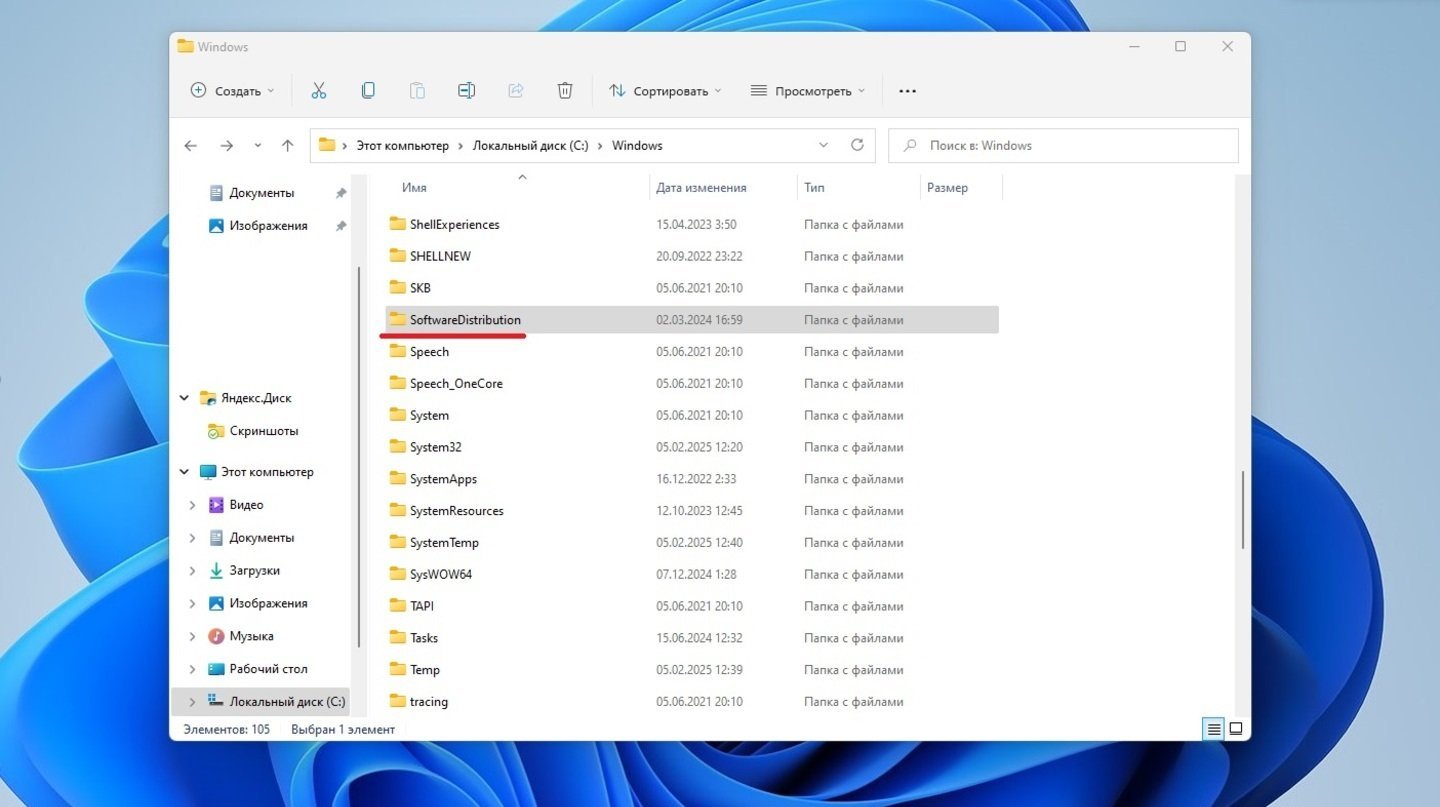Click Windows in the address breadcrumb
The width and height of the screenshot is (1440, 807).
pyautogui.click(x=637, y=146)
